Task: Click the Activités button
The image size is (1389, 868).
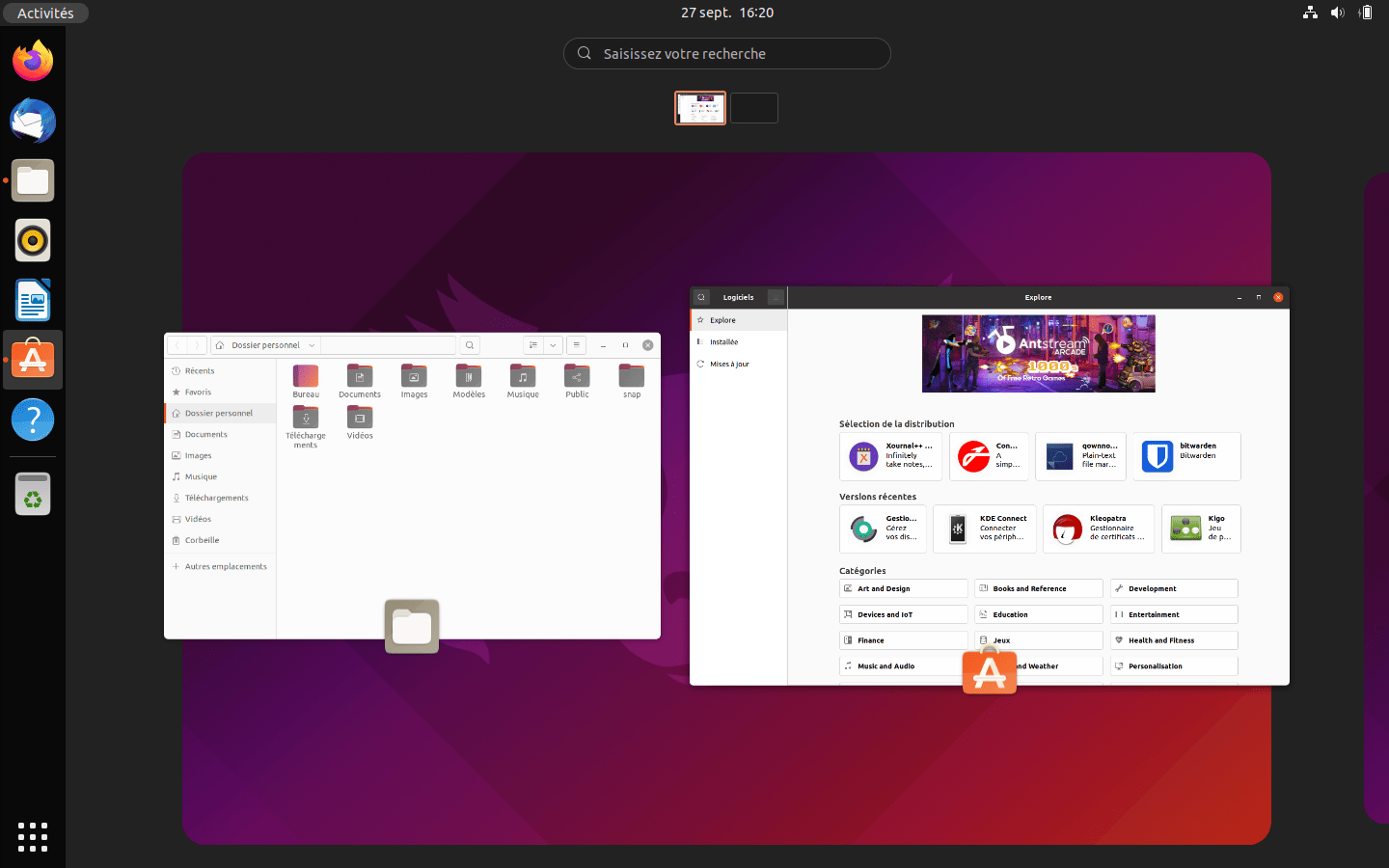Action: coord(45,14)
